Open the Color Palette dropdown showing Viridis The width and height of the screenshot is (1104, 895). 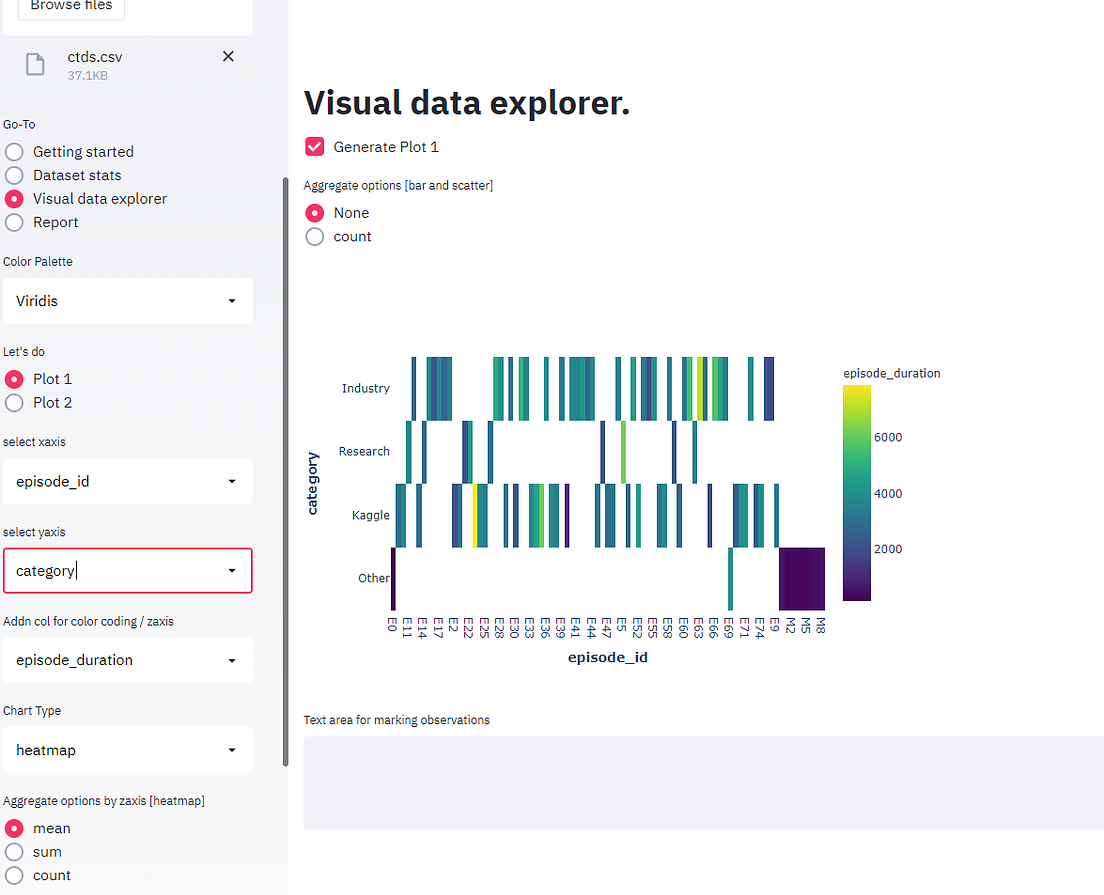click(x=127, y=300)
